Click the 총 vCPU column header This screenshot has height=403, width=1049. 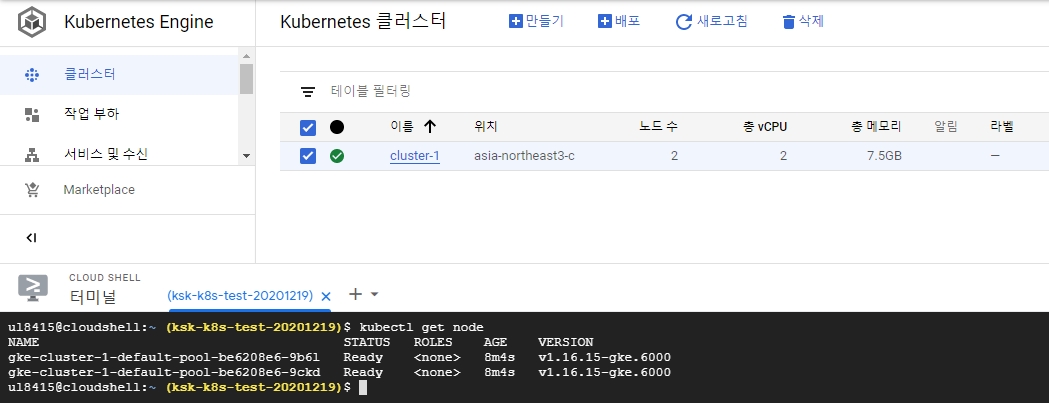pyautogui.click(x=765, y=127)
